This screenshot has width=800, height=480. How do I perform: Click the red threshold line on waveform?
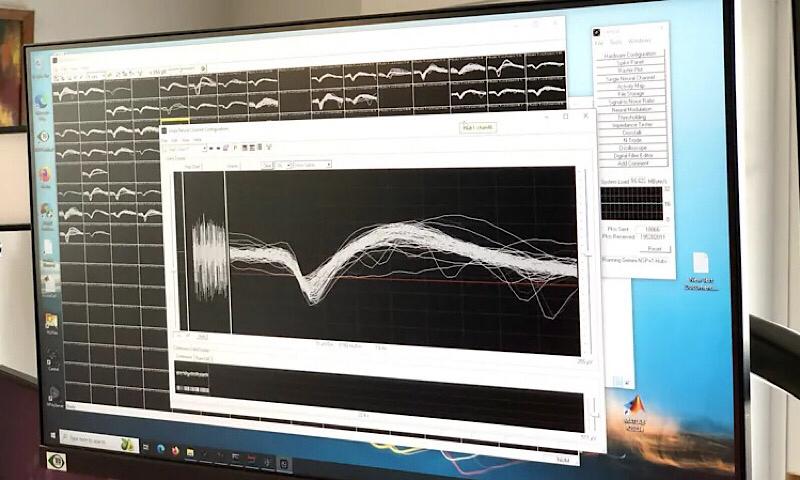450,281
